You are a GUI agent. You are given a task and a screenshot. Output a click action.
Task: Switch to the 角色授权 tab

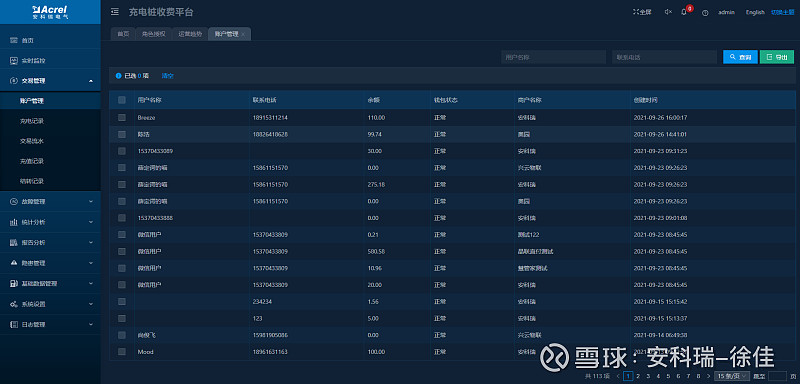(154, 34)
